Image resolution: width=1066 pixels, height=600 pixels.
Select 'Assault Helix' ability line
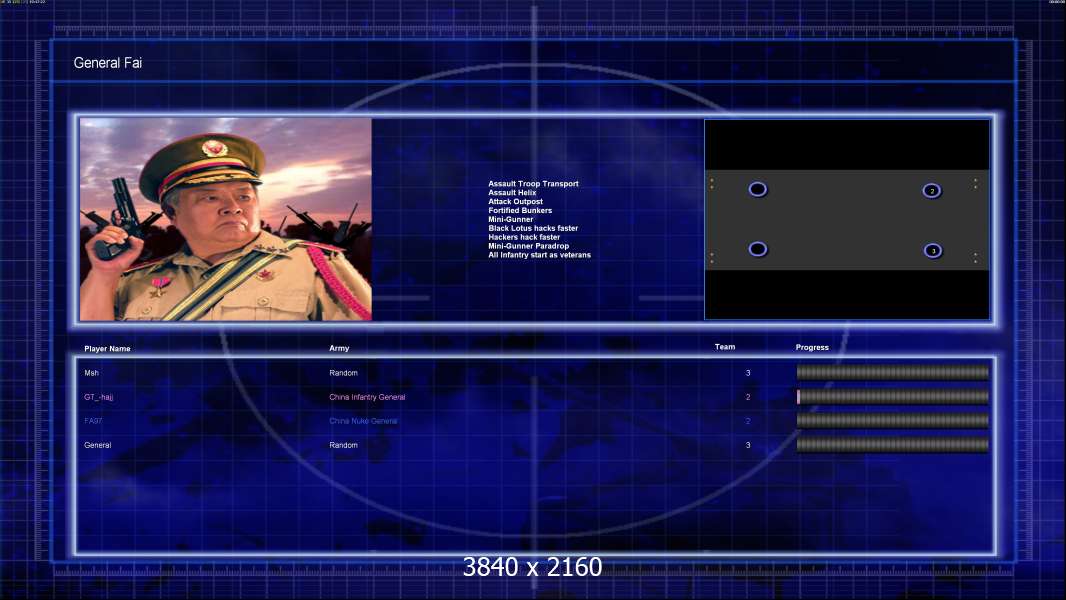click(512, 192)
